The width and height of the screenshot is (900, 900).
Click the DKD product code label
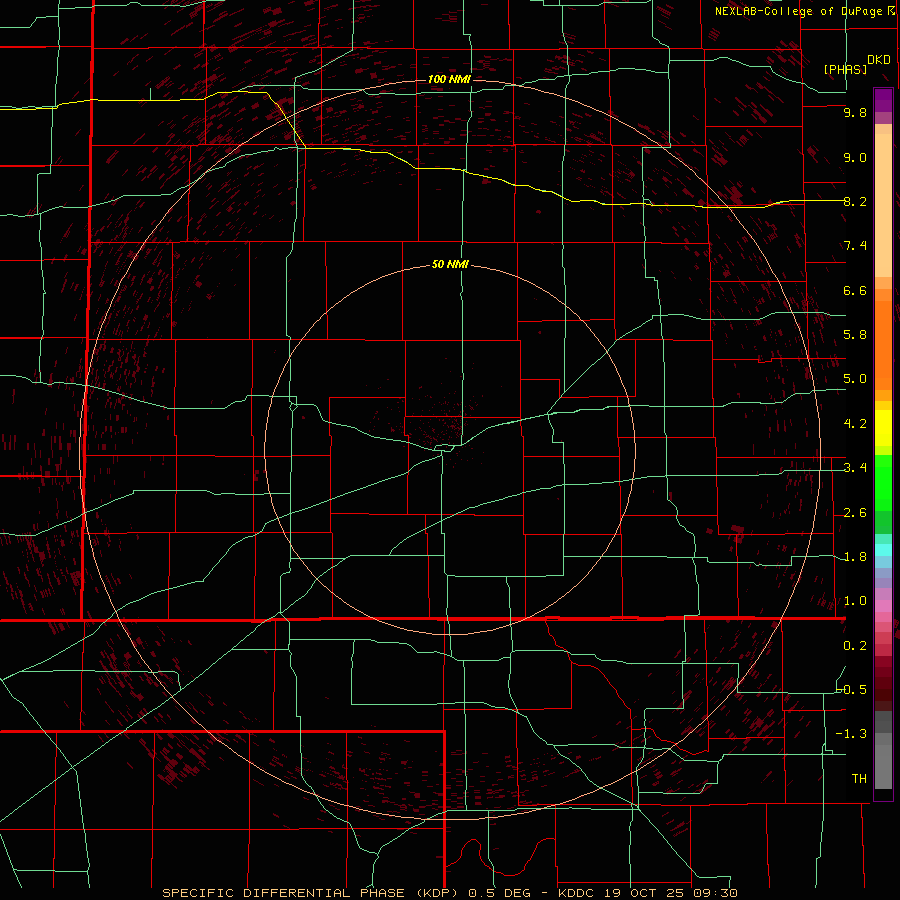pyautogui.click(x=878, y=60)
